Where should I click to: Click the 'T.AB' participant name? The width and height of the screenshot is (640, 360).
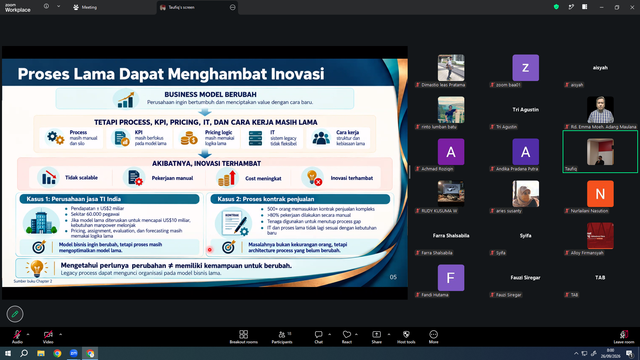pyautogui.click(x=600, y=278)
